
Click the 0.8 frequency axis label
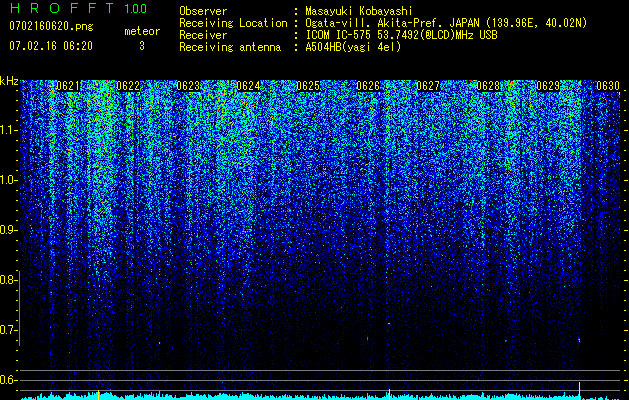point(7,280)
